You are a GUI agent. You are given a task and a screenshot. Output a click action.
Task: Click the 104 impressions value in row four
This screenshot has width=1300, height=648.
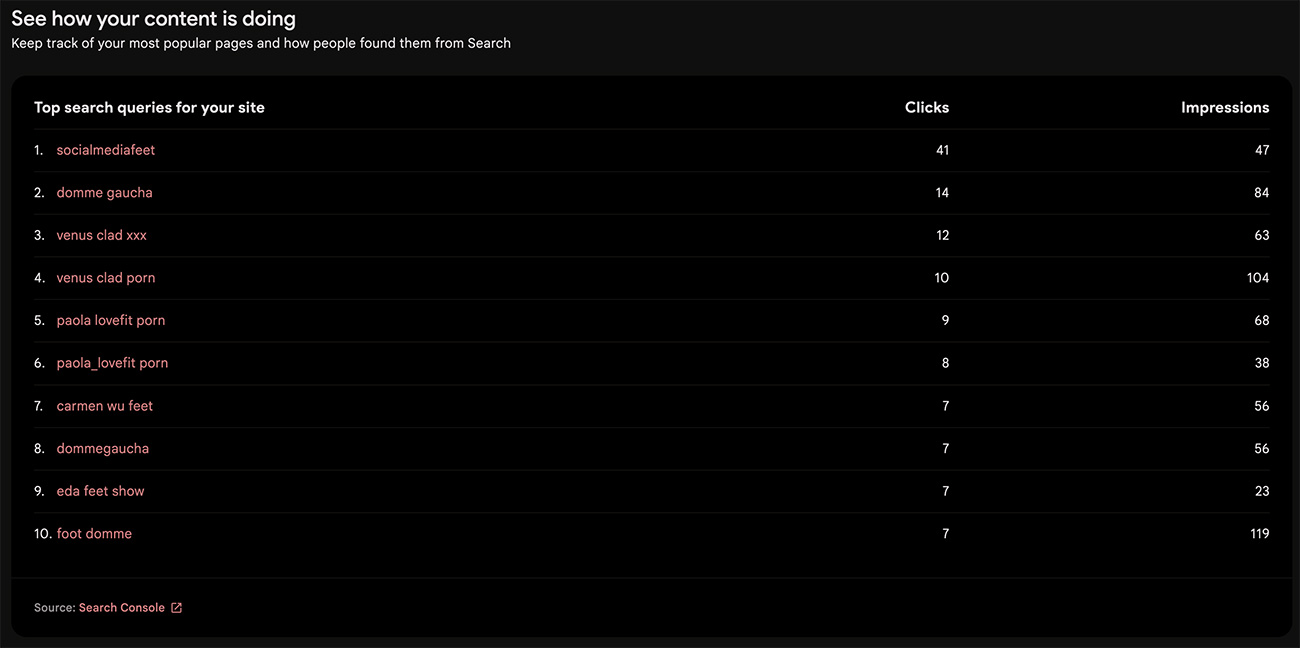[x=1258, y=278]
